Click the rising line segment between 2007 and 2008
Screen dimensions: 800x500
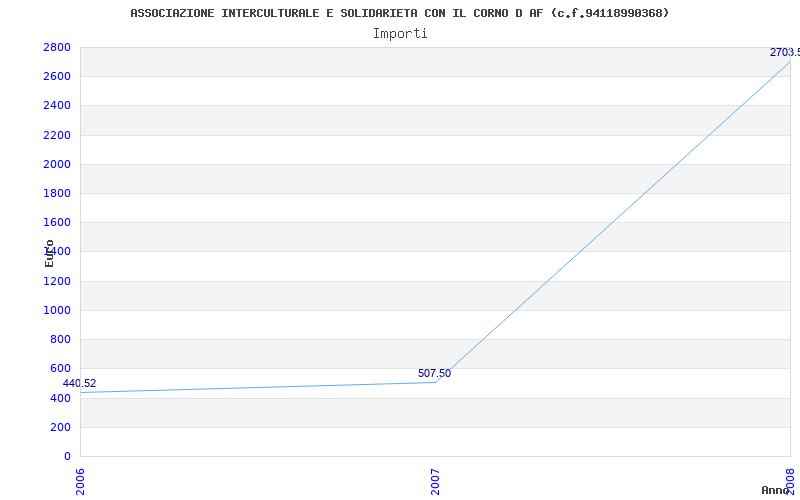(613, 222)
